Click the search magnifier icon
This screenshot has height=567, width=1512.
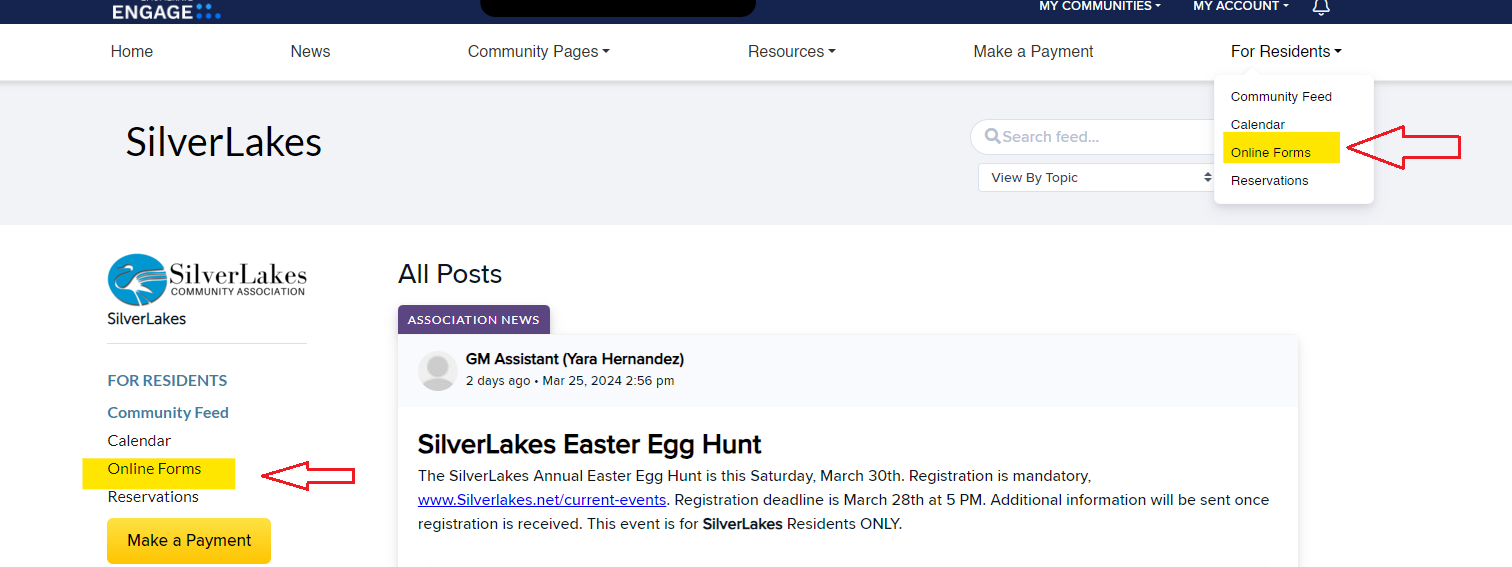click(x=992, y=136)
